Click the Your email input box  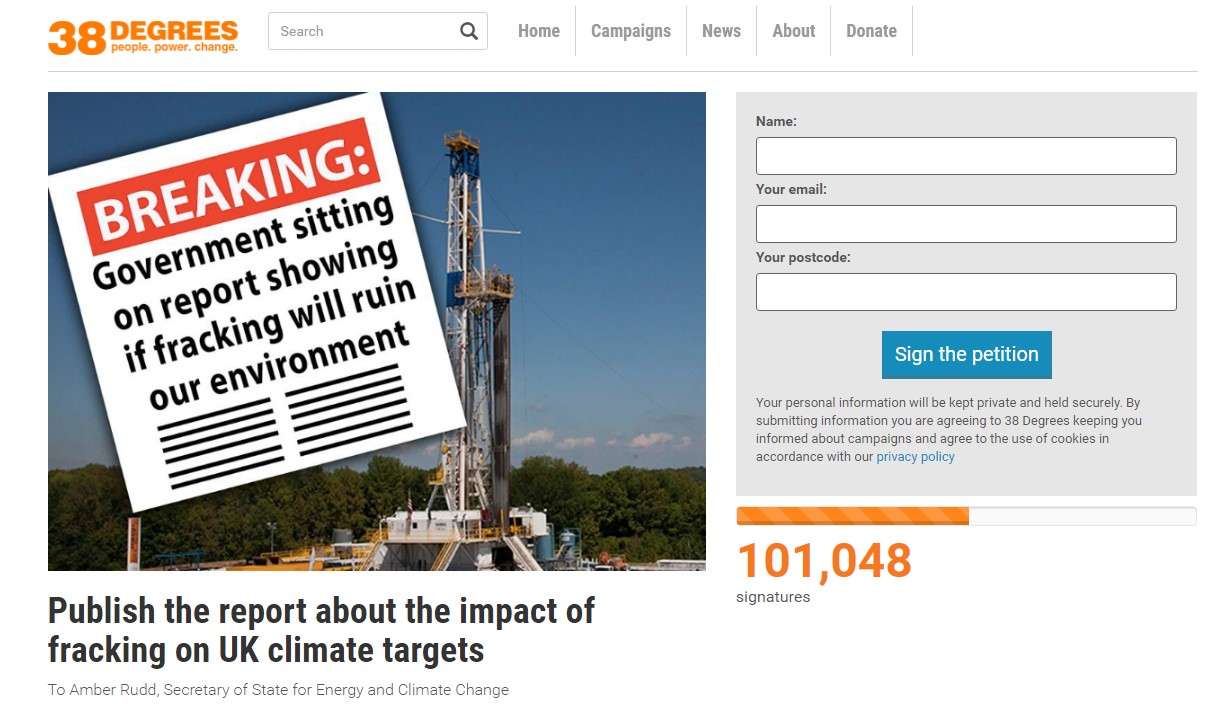point(965,223)
